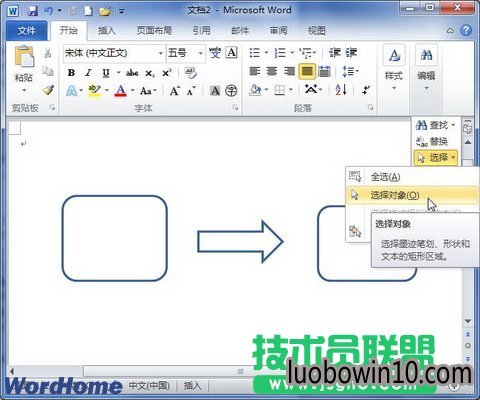
Task: Show paragraph marks icon
Action: [x=366, y=89]
